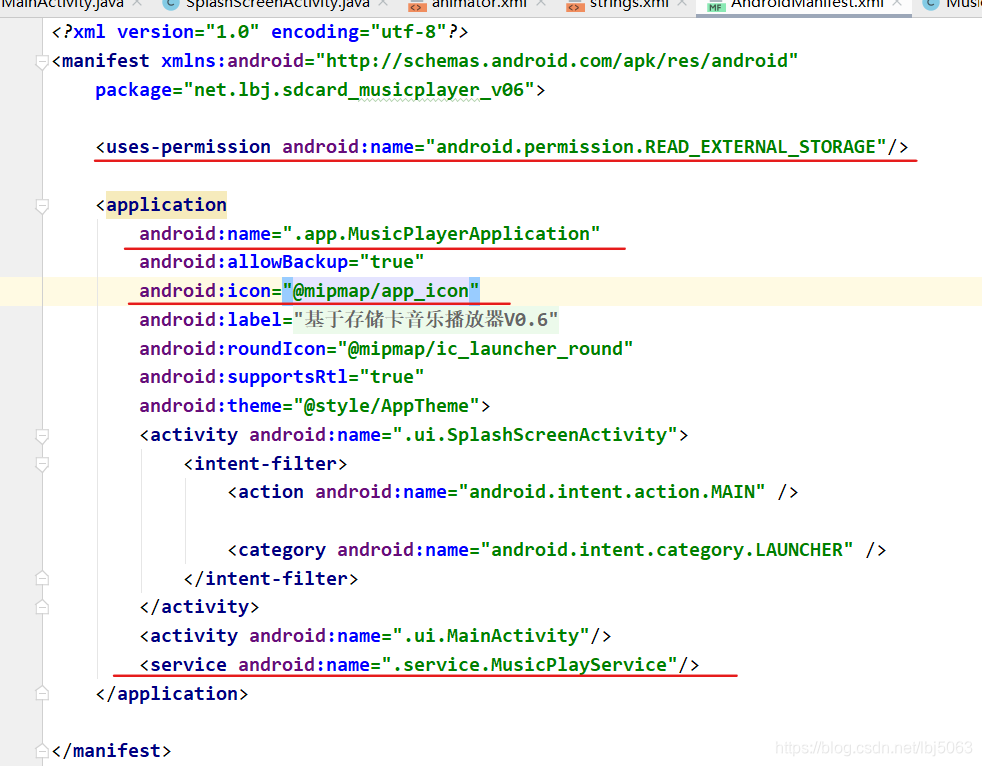982x766 pixels.
Task: Close the SplashScreenActivity.java tab
Action: pyautogui.click(x=383, y=4)
